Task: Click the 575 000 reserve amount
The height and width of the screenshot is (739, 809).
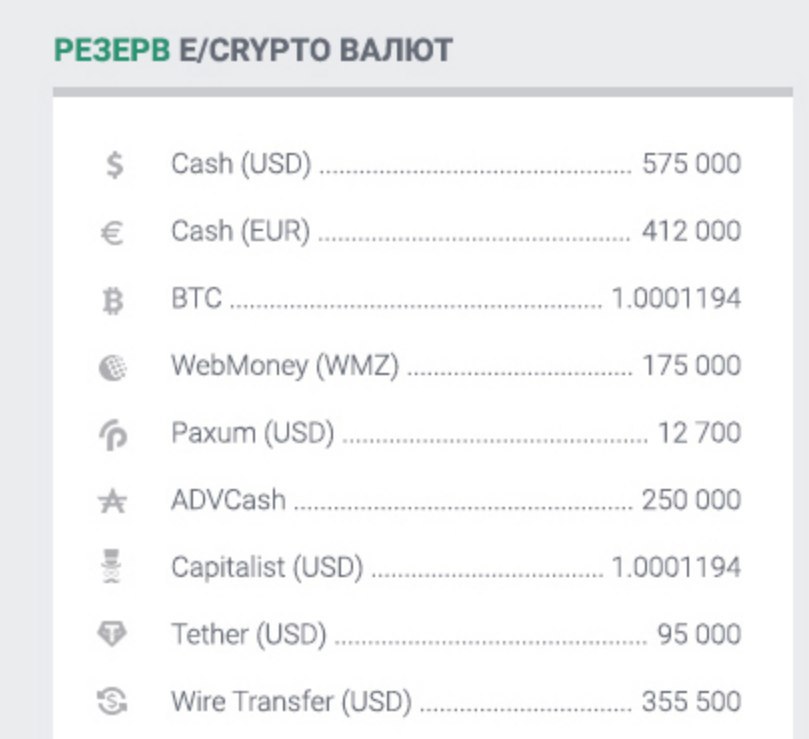Action: pos(691,164)
